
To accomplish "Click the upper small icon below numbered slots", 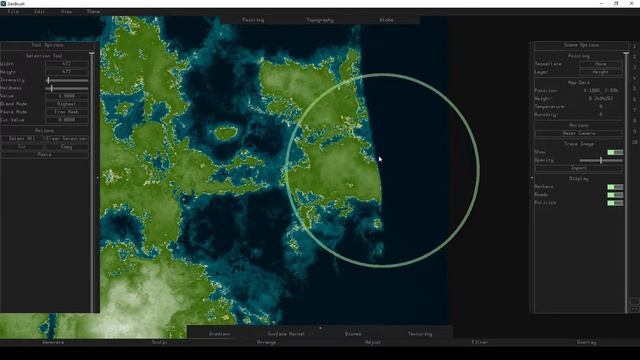I will (x=634, y=301).
